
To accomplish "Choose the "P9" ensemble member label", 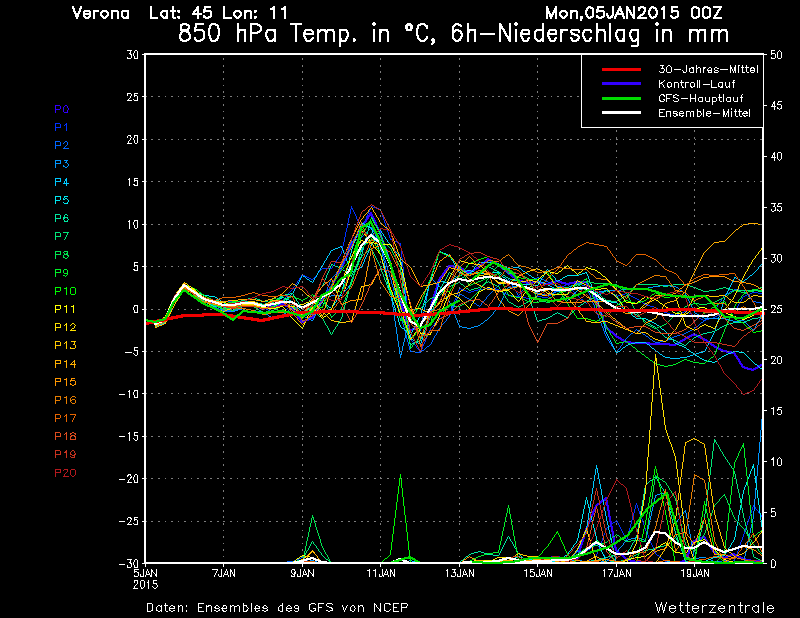I will (x=62, y=273).
